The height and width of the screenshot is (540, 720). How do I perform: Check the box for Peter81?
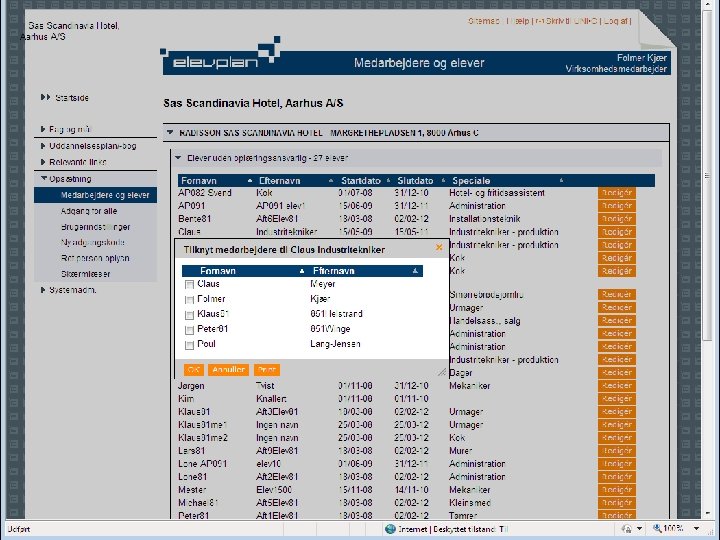tap(189, 330)
